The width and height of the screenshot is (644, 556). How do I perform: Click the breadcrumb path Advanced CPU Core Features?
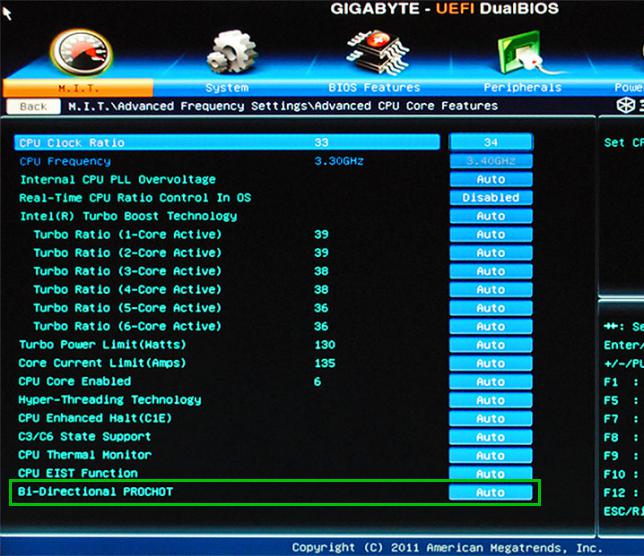point(407,106)
